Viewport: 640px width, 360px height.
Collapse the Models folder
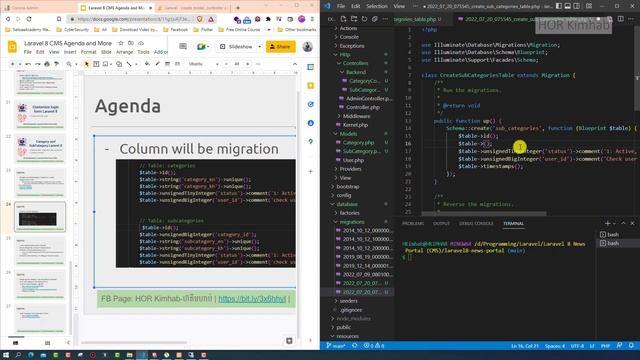pos(348,133)
